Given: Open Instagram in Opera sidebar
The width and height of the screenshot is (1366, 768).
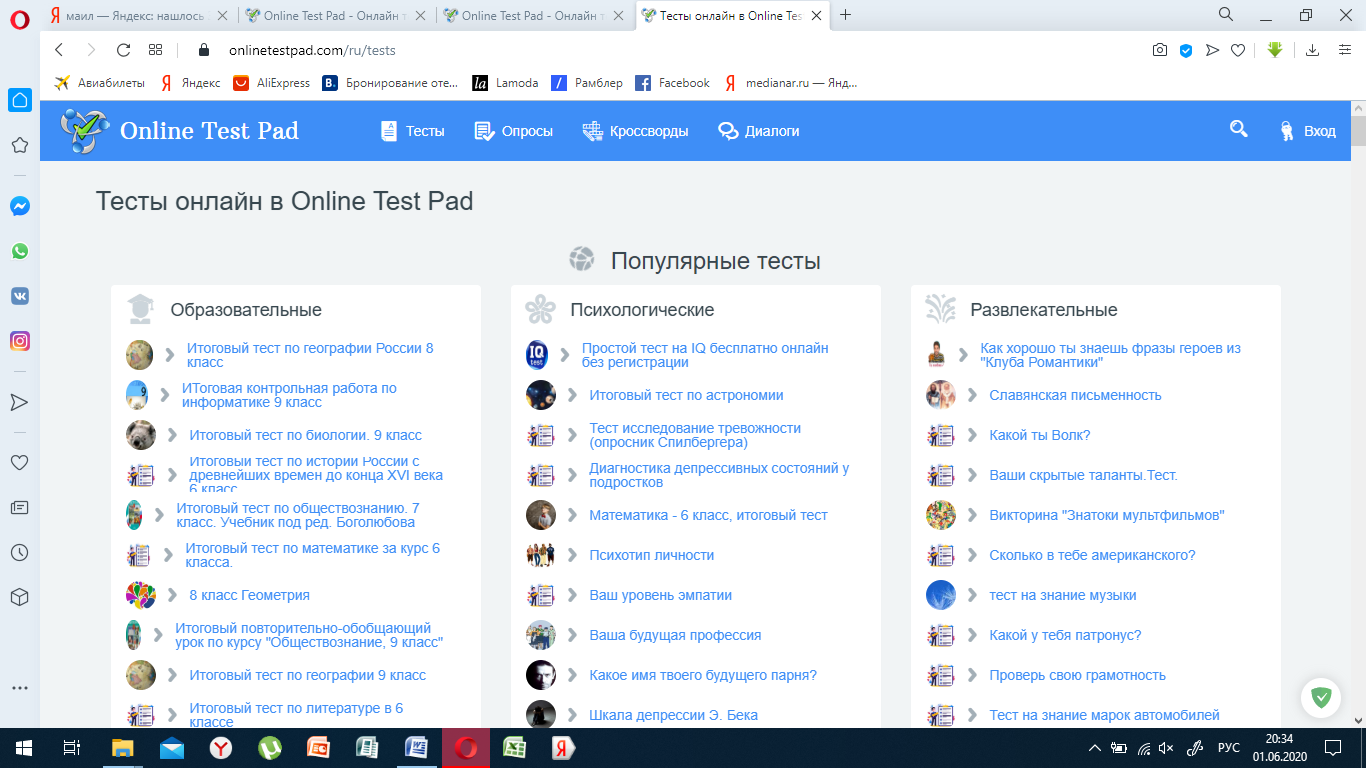Looking at the screenshot, I should tap(19, 341).
